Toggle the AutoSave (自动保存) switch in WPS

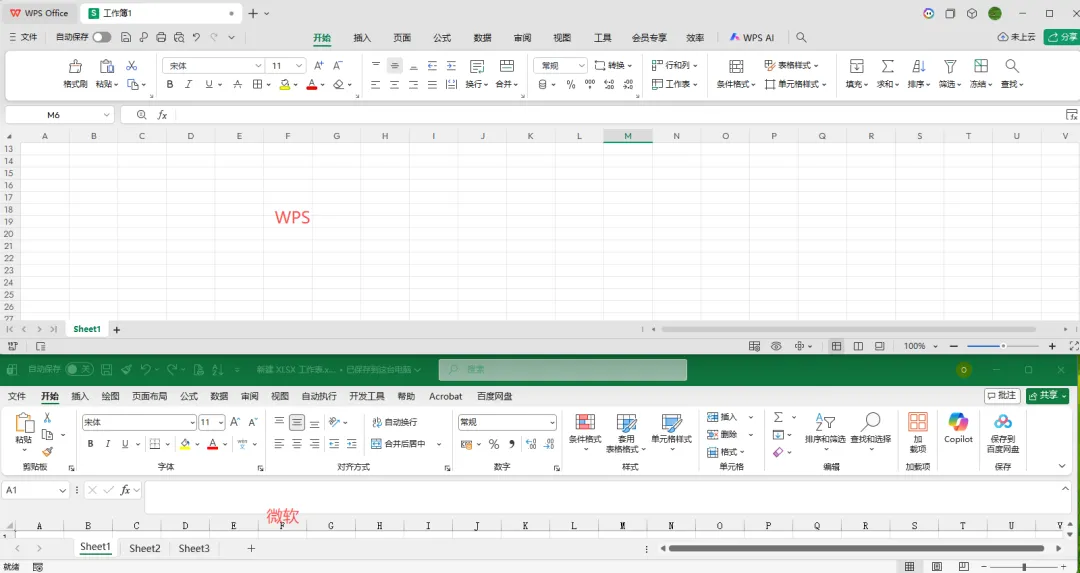[102, 37]
